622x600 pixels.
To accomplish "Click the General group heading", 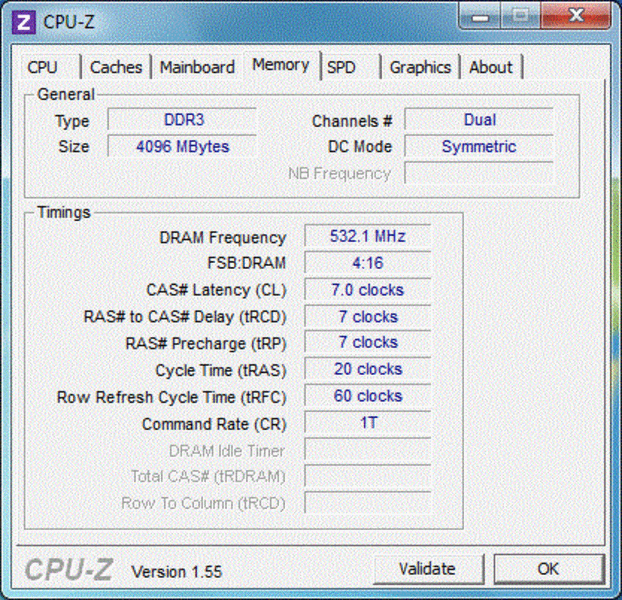I will [x=66, y=95].
